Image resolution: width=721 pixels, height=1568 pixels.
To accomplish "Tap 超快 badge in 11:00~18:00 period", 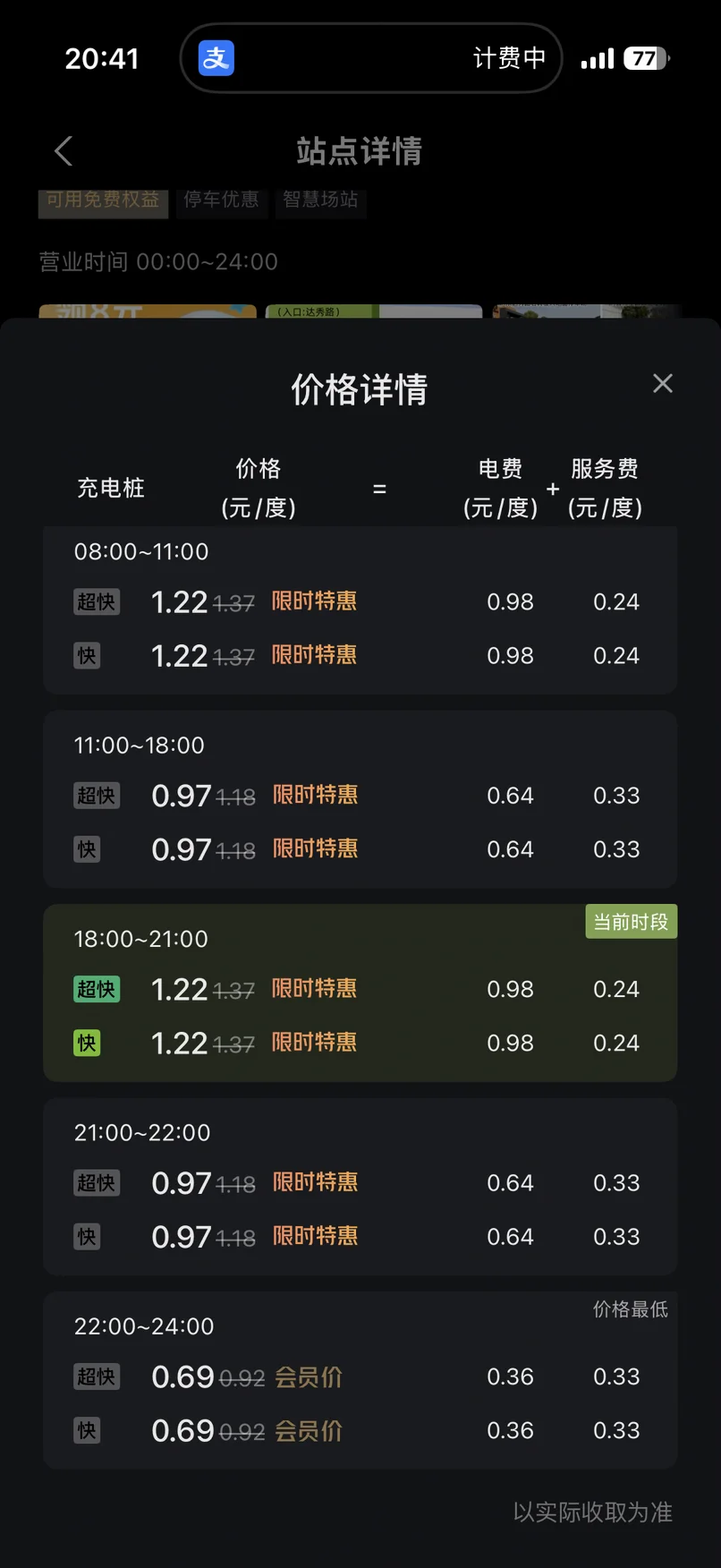I will [97, 796].
